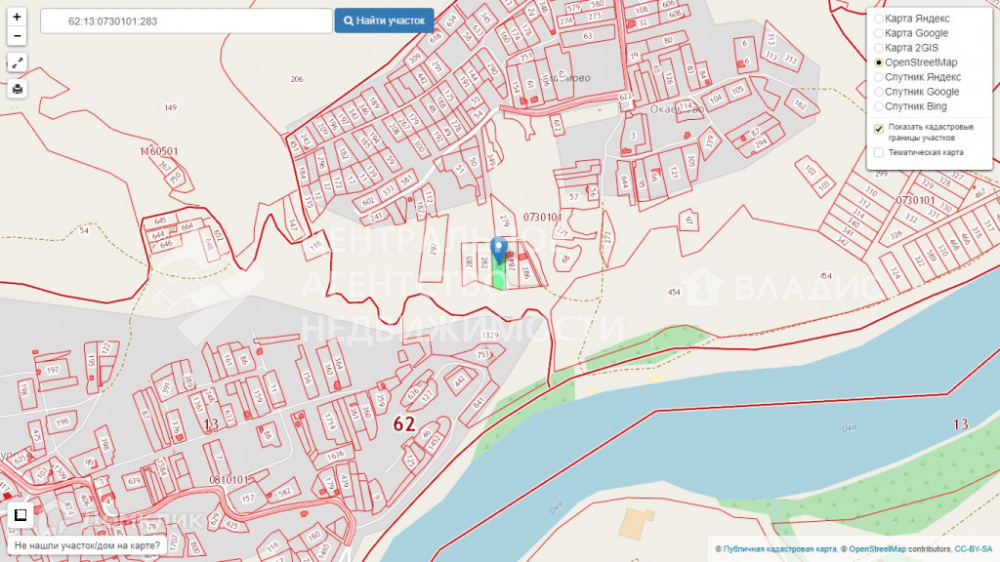Focus the cadastral number search field
Viewport: 1000px width, 562px height.
pyautogui.click(x=186, y=21)
